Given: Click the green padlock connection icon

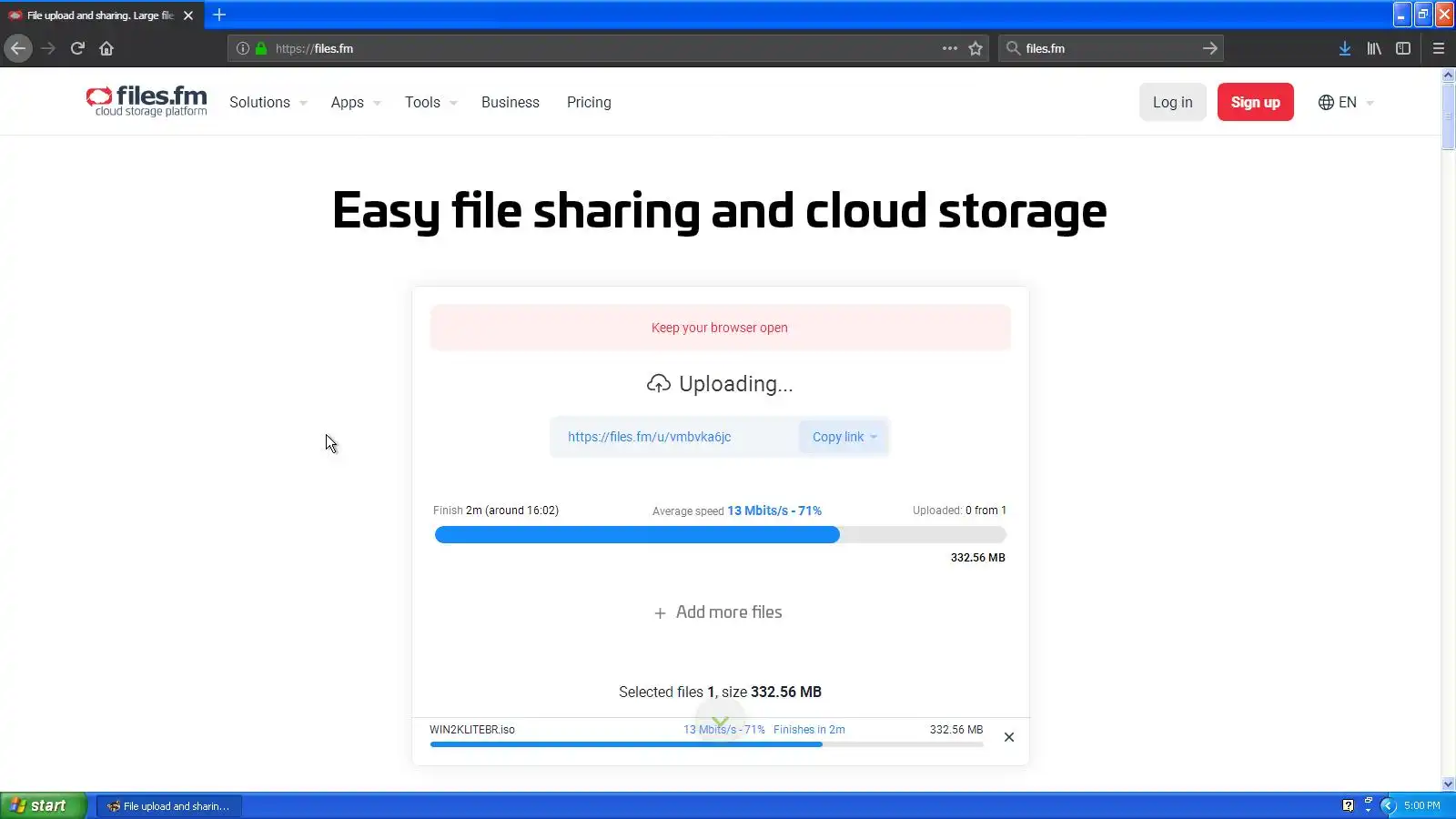Looking at the screenshot, I should (261, 48).
